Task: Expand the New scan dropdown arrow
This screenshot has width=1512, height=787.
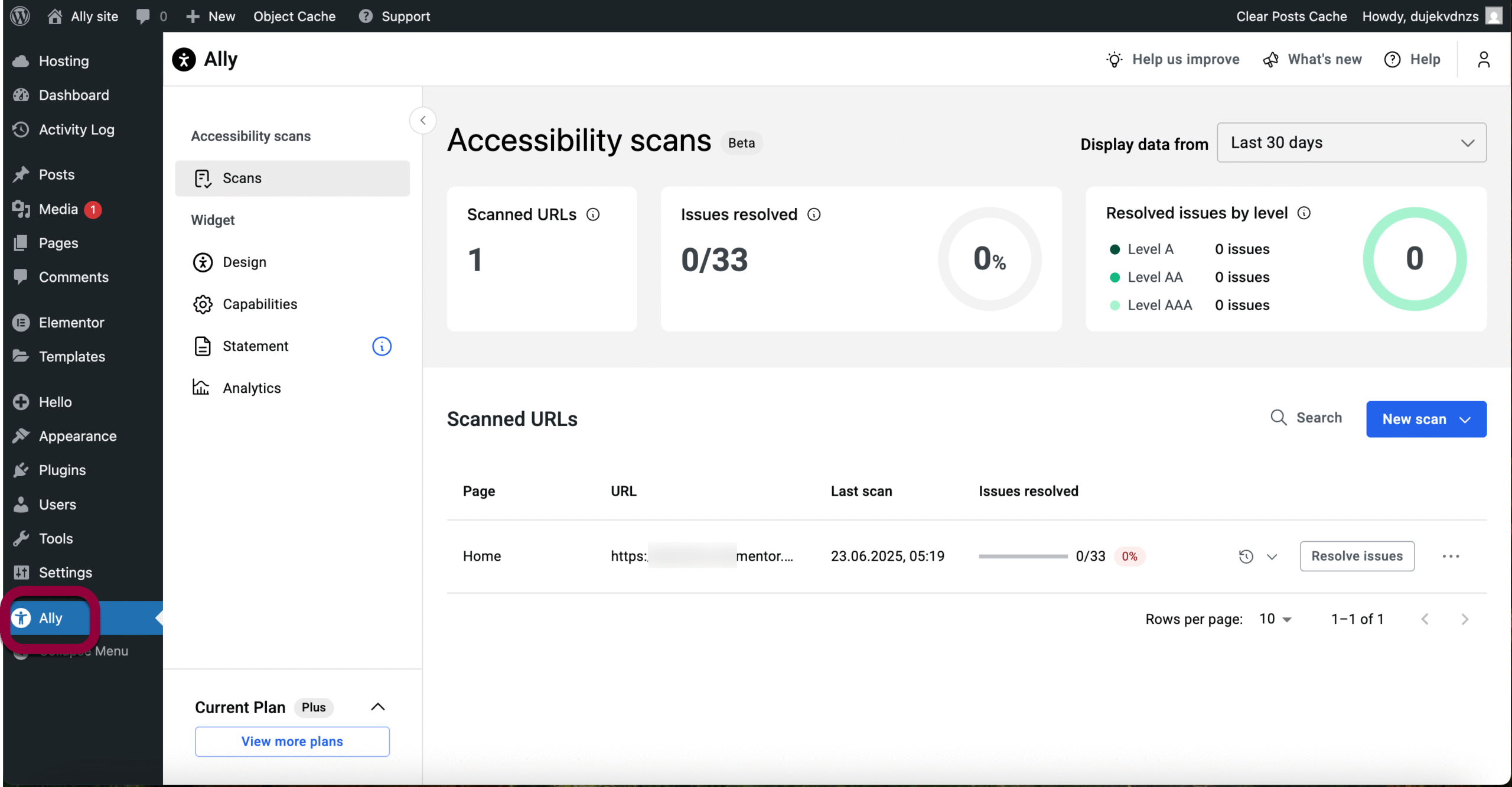Action: [x=1465, y=419]
